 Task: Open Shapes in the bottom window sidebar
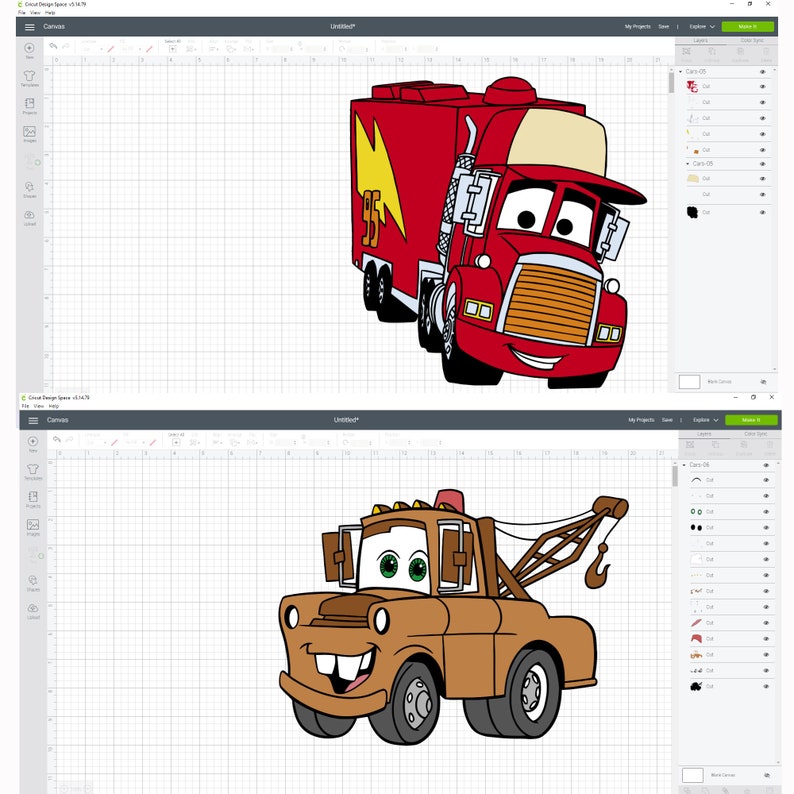(33, 583)
